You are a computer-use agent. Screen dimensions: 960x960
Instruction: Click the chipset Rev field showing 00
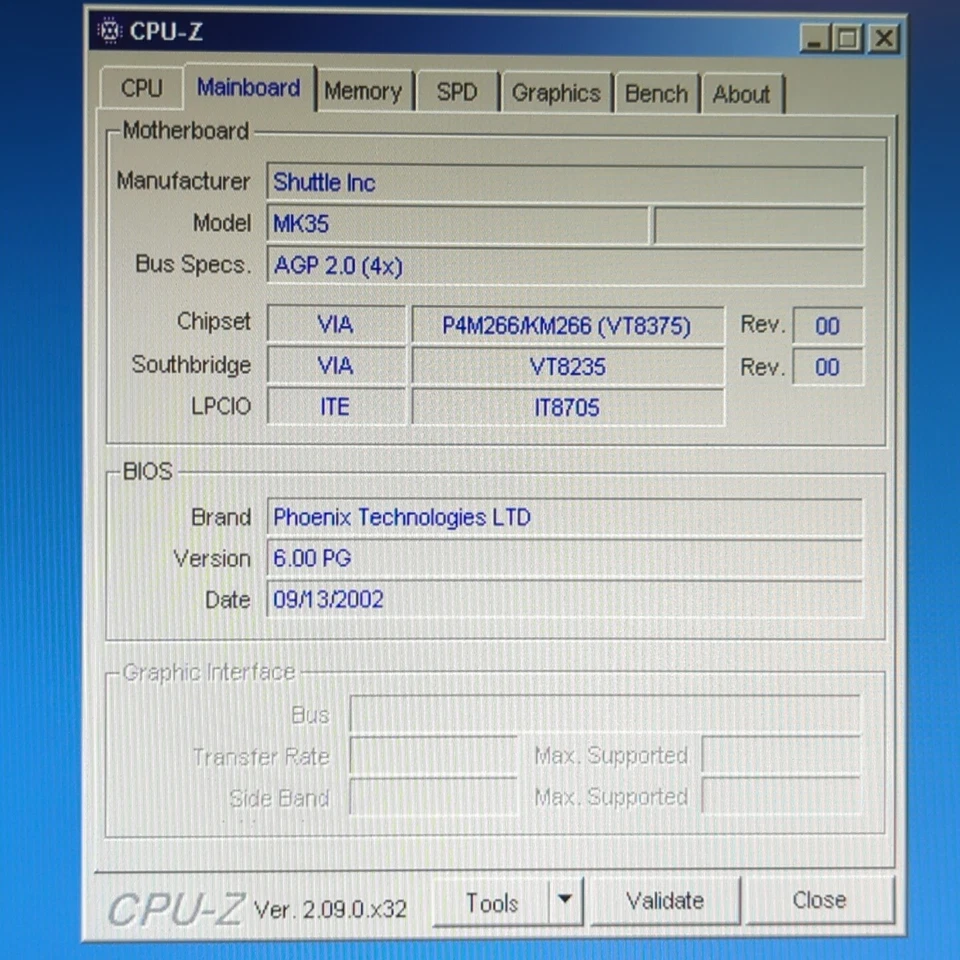[827, 325]
